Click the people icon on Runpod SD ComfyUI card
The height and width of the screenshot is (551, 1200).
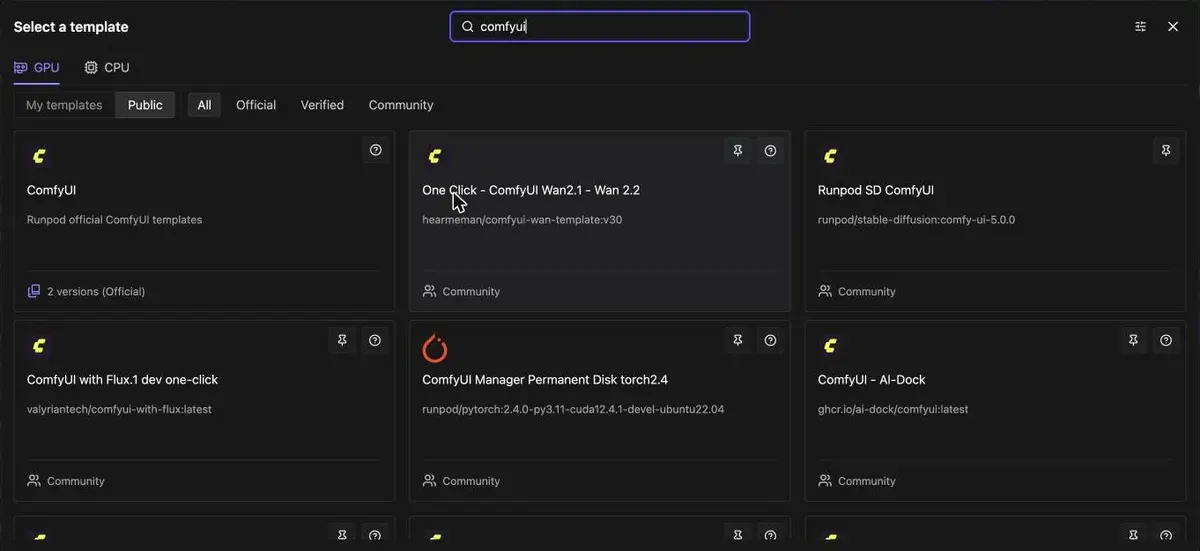825,291
